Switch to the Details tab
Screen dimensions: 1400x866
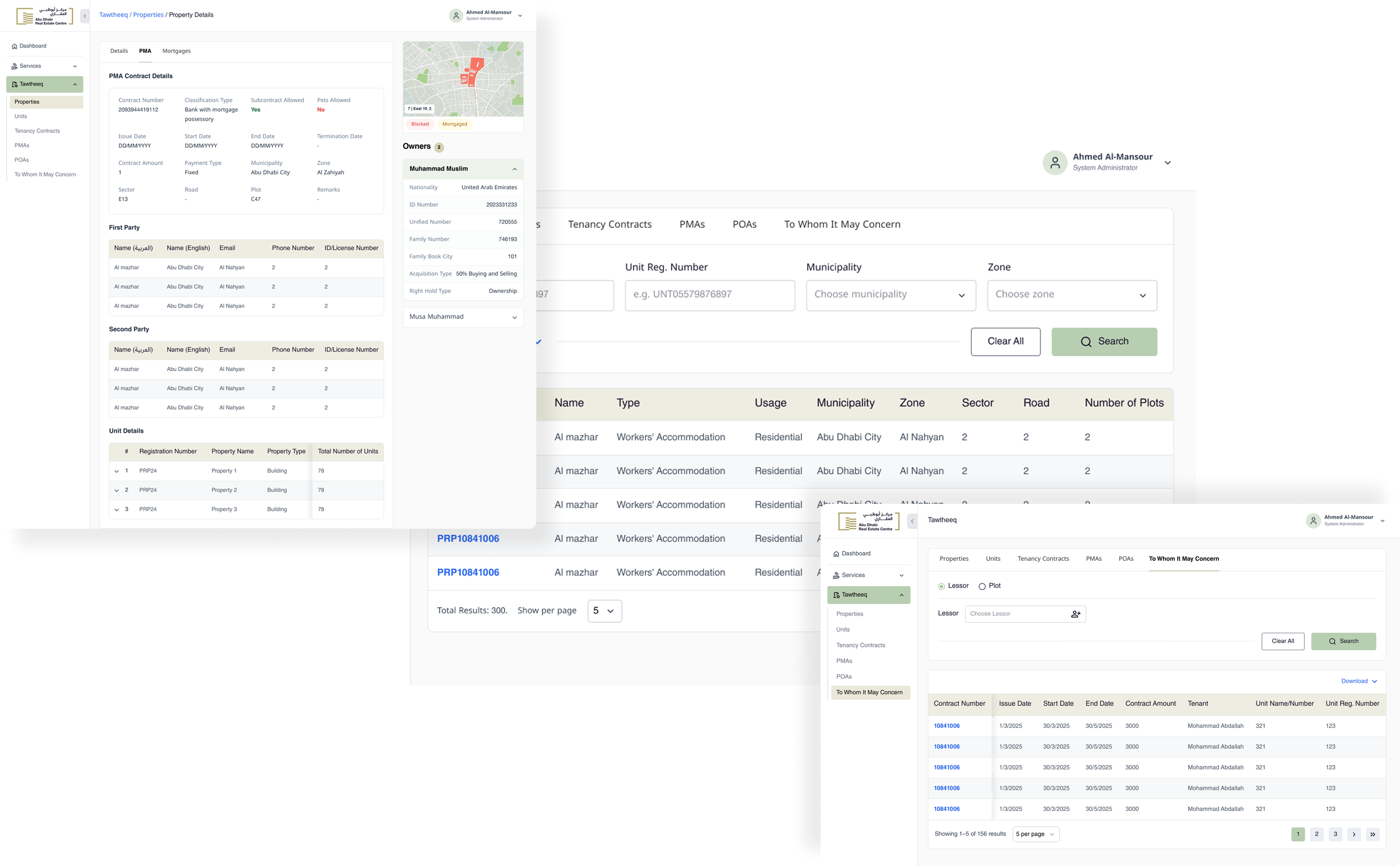point(119,51)
